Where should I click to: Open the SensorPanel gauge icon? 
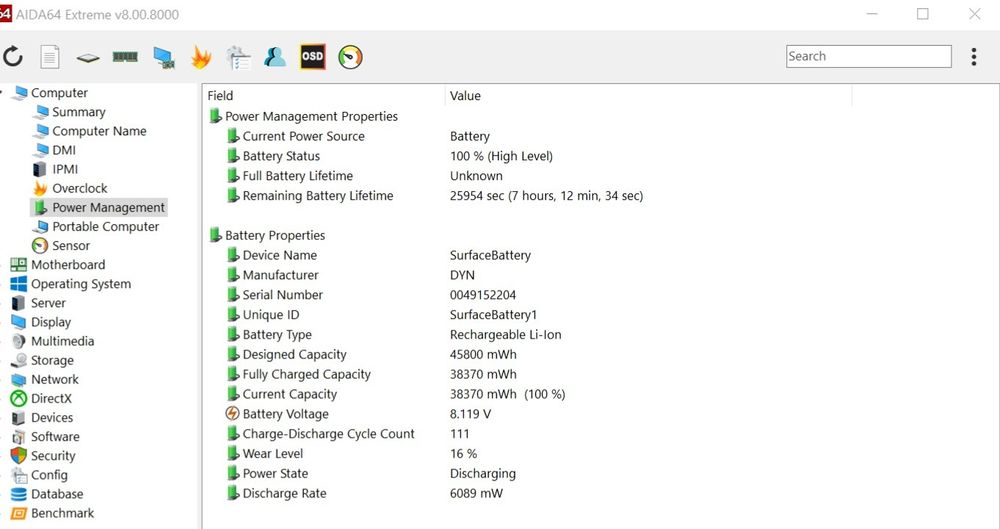pyautogui.click(x=350, y=57)
